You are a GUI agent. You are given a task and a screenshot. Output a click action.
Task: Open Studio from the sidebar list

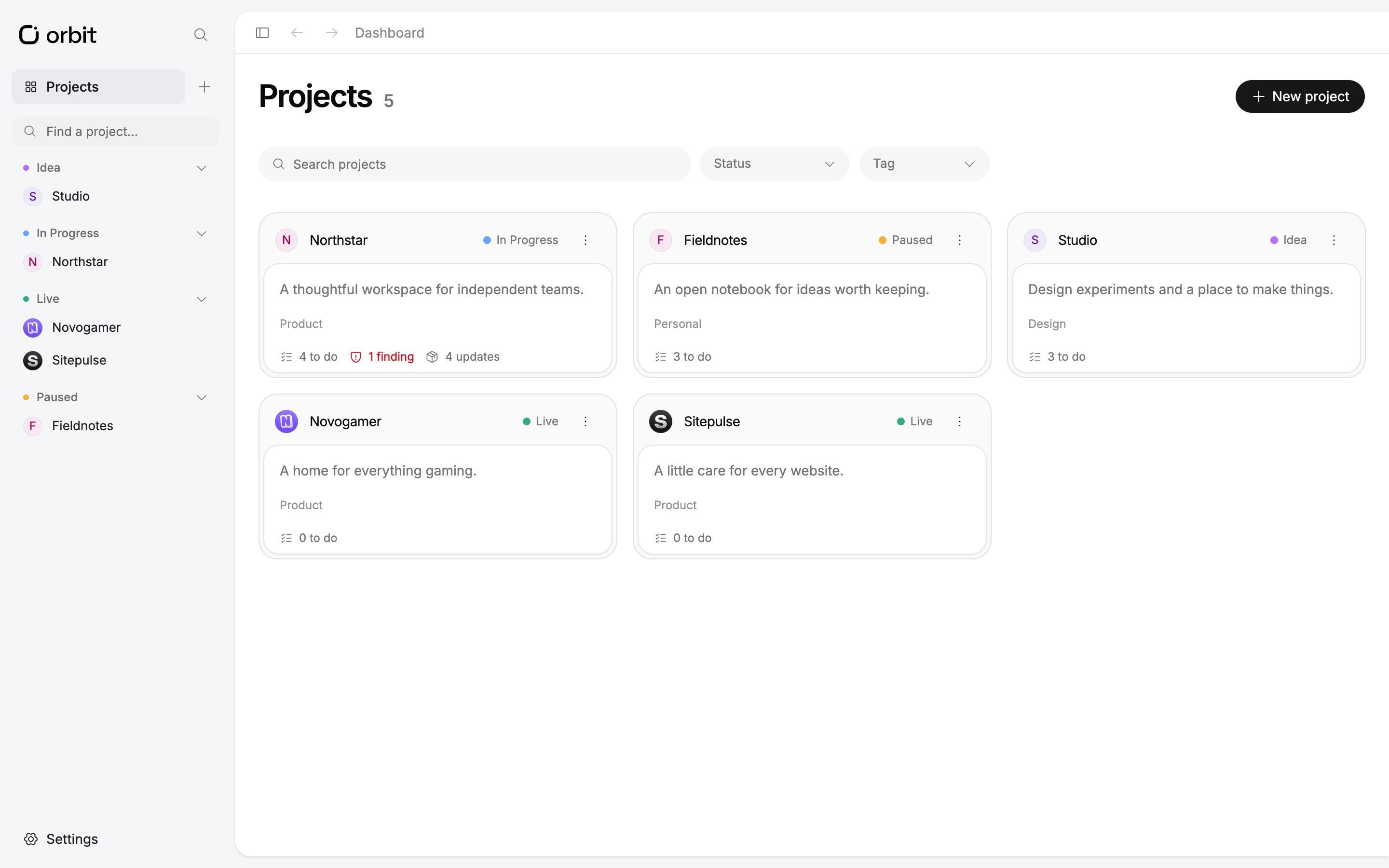[115, 196]
